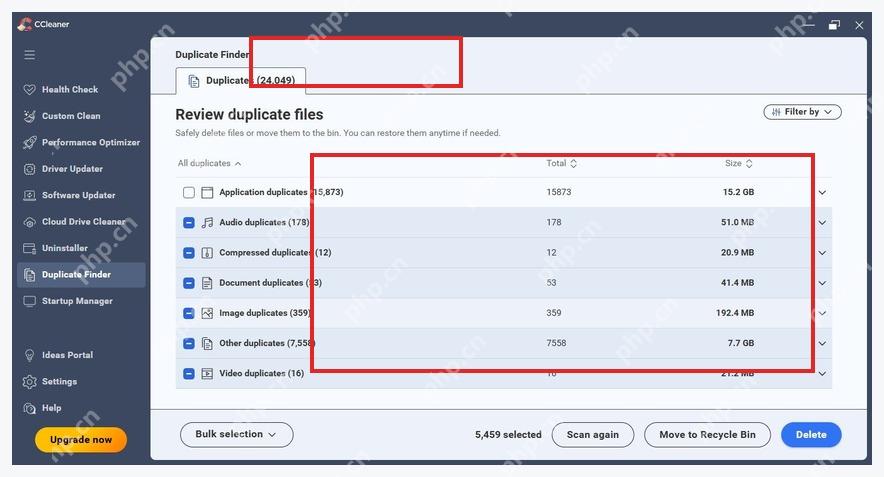This screenshot has width=884, height=477.
Task: Click the Scan again button
Action: (x=593, y=435)
